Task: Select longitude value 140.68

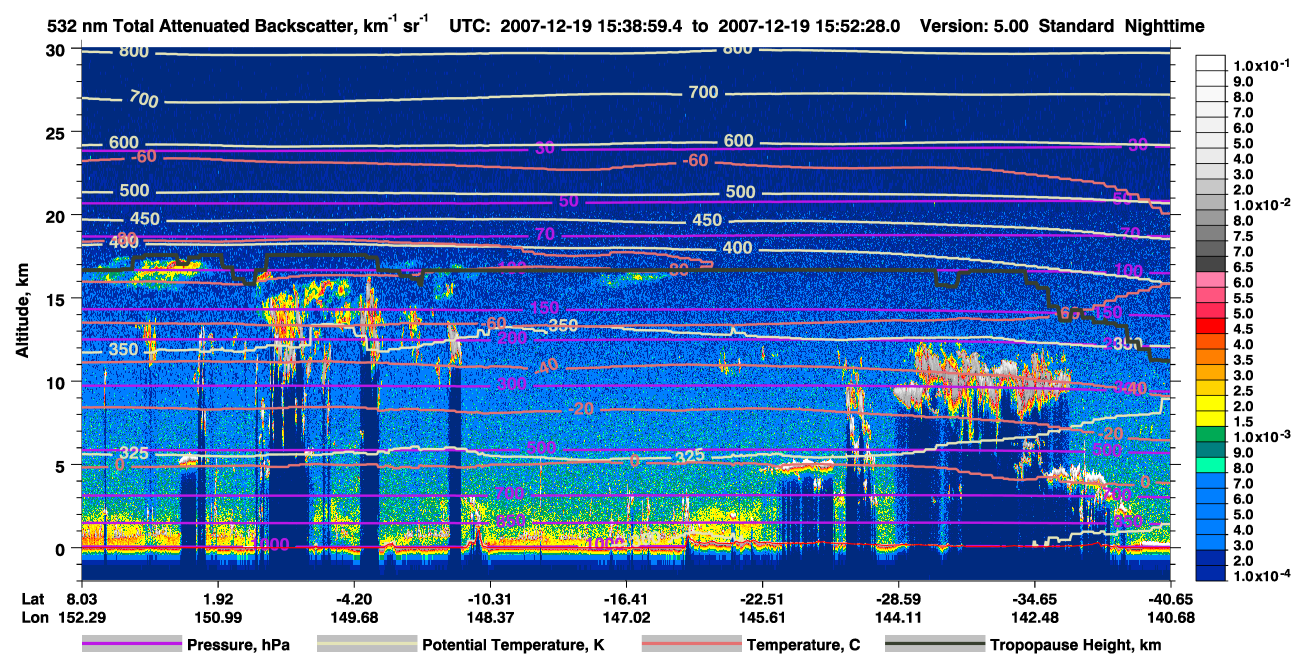Action: pyautogui.click(x=1170, y=617)
